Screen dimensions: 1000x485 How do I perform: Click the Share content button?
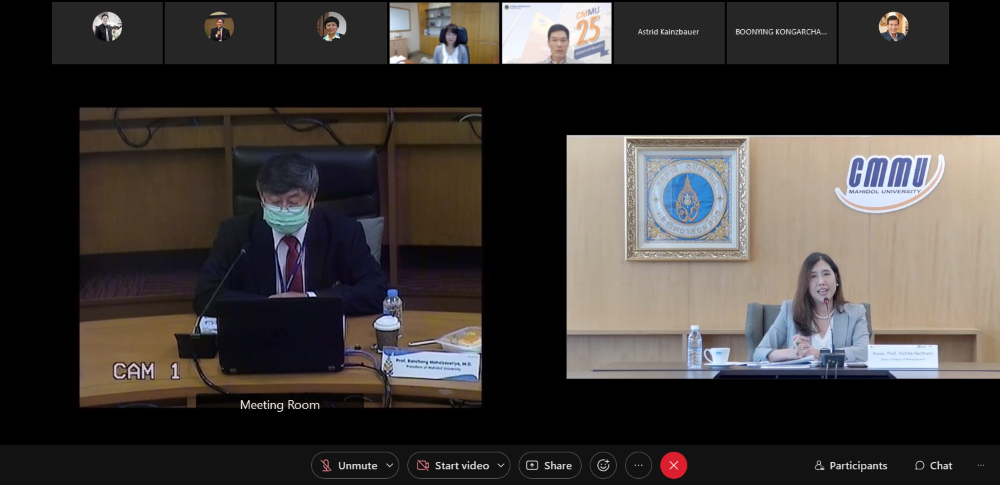549,466
